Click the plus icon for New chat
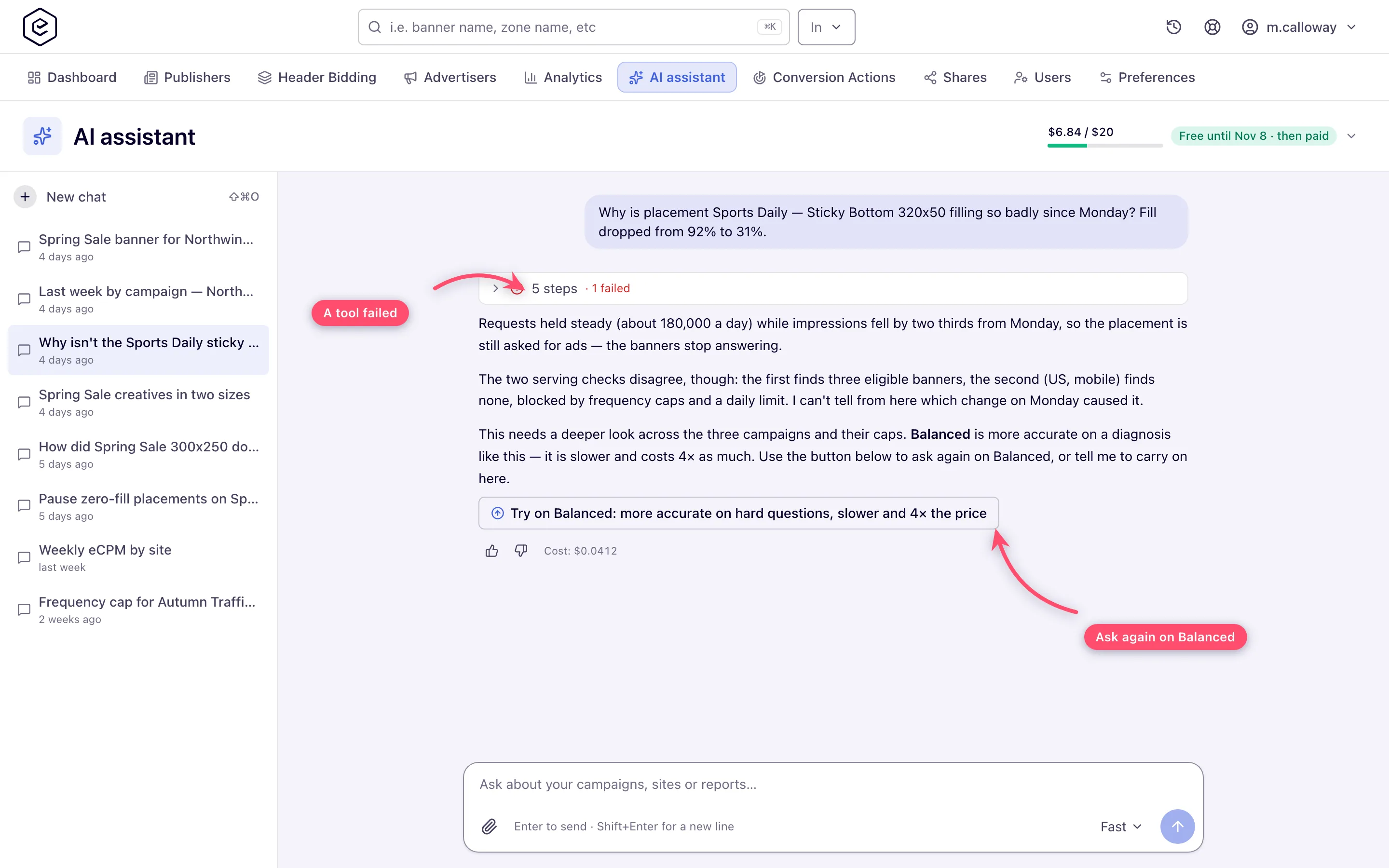1389x868 pixels. coord(25,197)
